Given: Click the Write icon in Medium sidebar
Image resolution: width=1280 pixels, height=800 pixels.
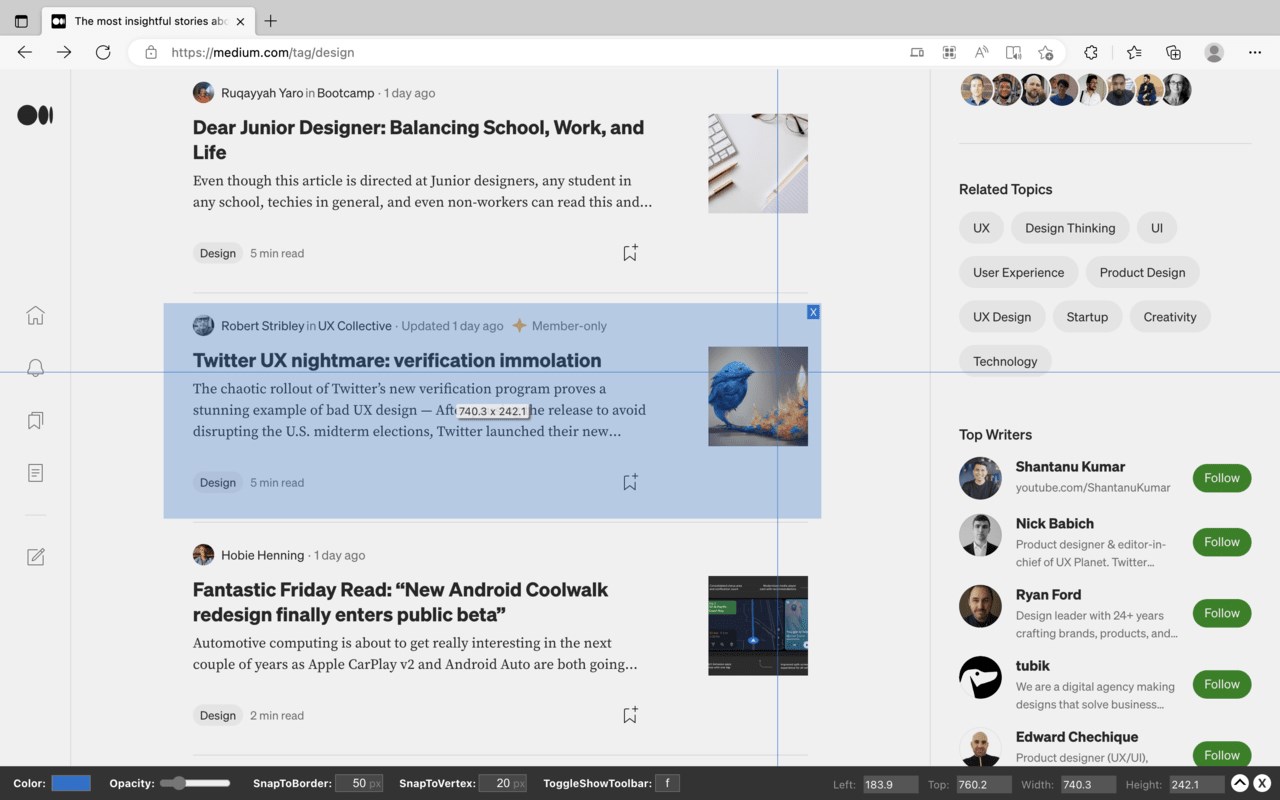Looking at the screenshot, I should click(x=35, y=556).
